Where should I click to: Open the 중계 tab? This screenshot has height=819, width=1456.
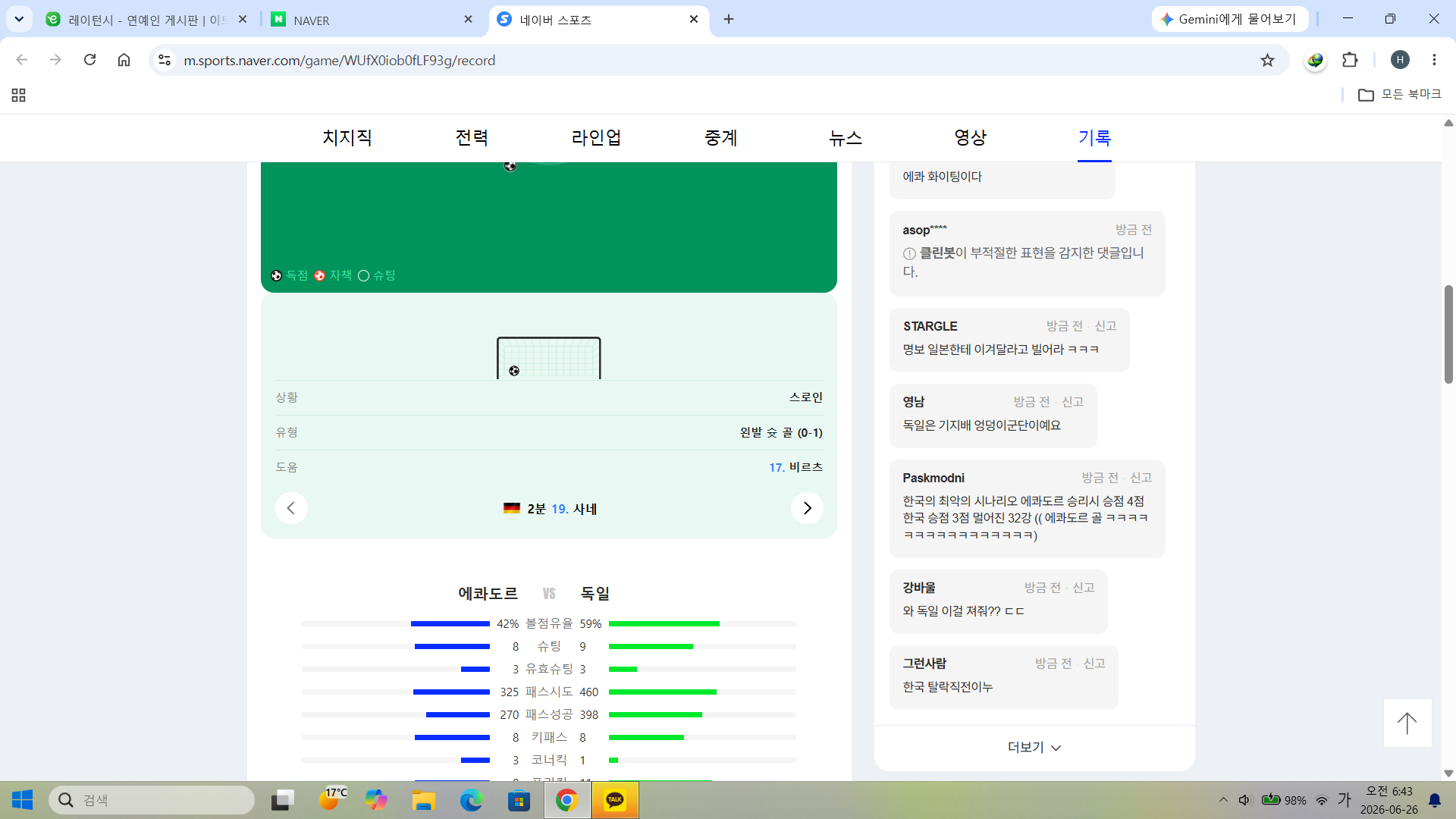(x=720, y=138)
